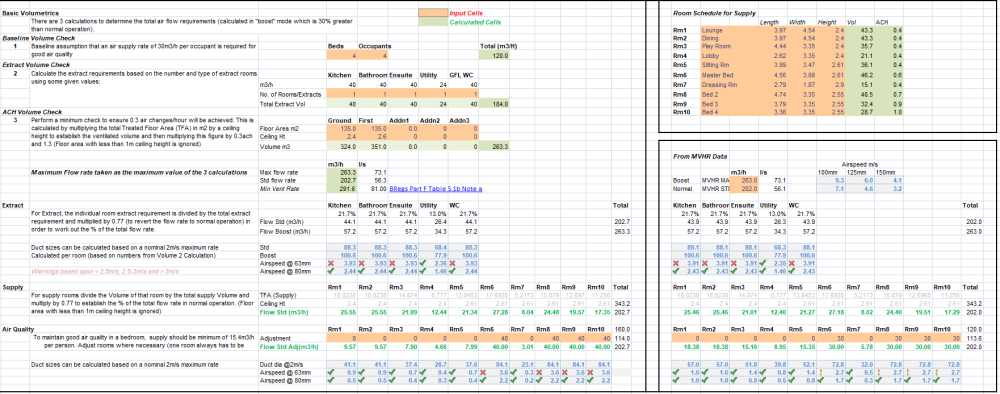This screenshot has height=394, width=1000.
Task: Select the Min Vent Rate 291.6 cell
Action: [341, 189]
